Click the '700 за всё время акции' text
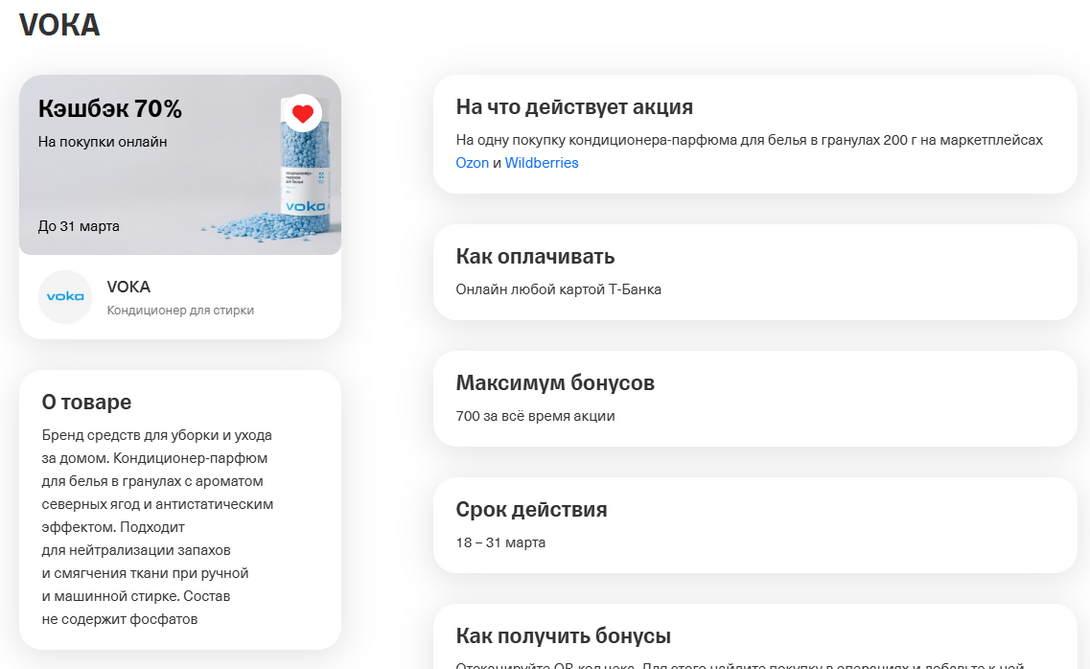Image resolution: width=1090 pixels, height=669 pixels. (x=535, y=416)
